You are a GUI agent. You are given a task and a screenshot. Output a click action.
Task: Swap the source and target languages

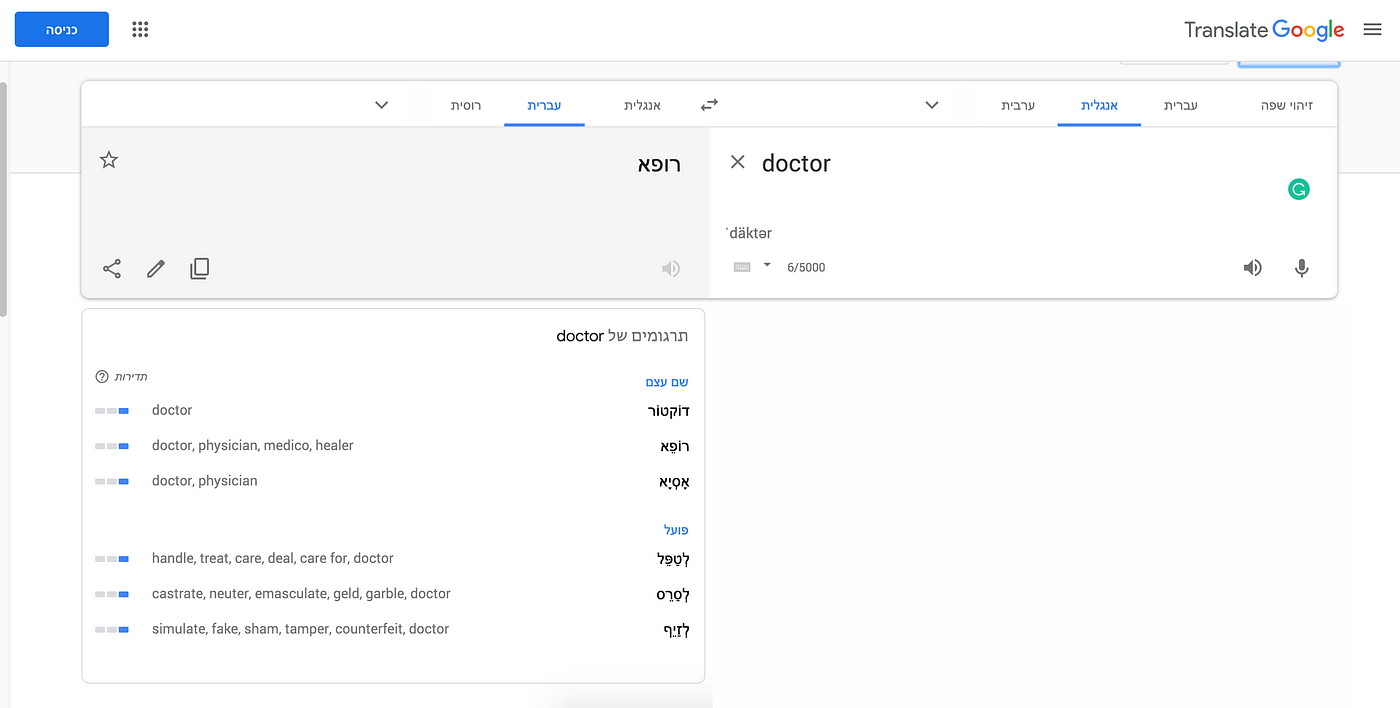coord(709,105)
